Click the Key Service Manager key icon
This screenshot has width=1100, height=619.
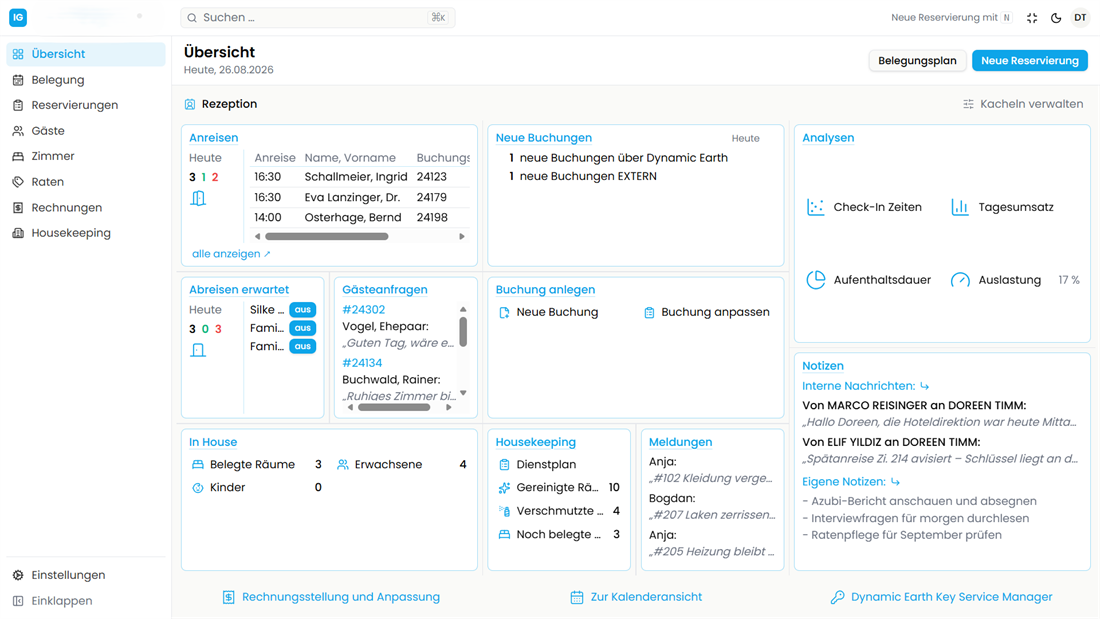[x=837, y=597]
